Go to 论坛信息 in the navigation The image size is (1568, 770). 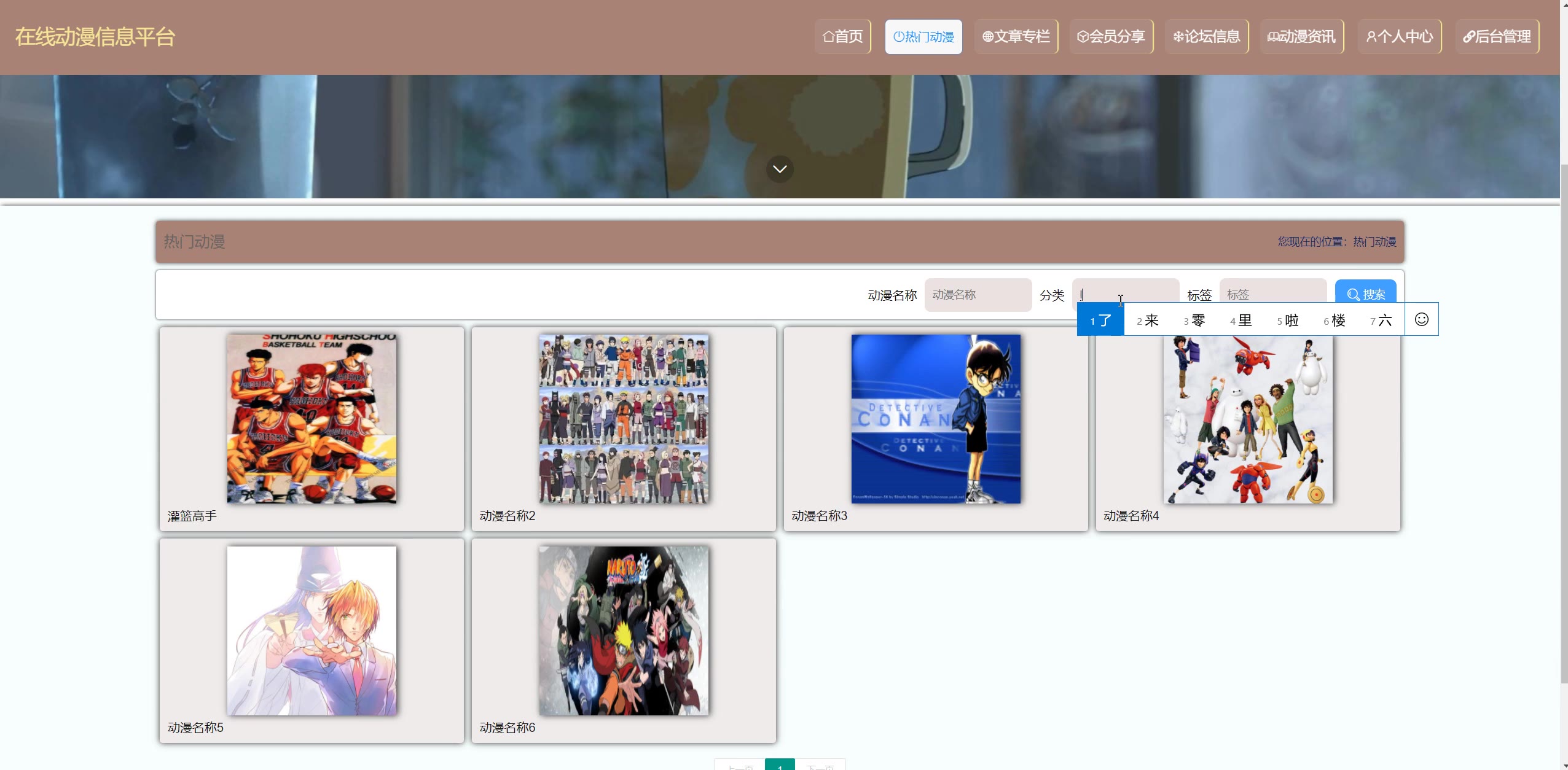(1207, 37)
